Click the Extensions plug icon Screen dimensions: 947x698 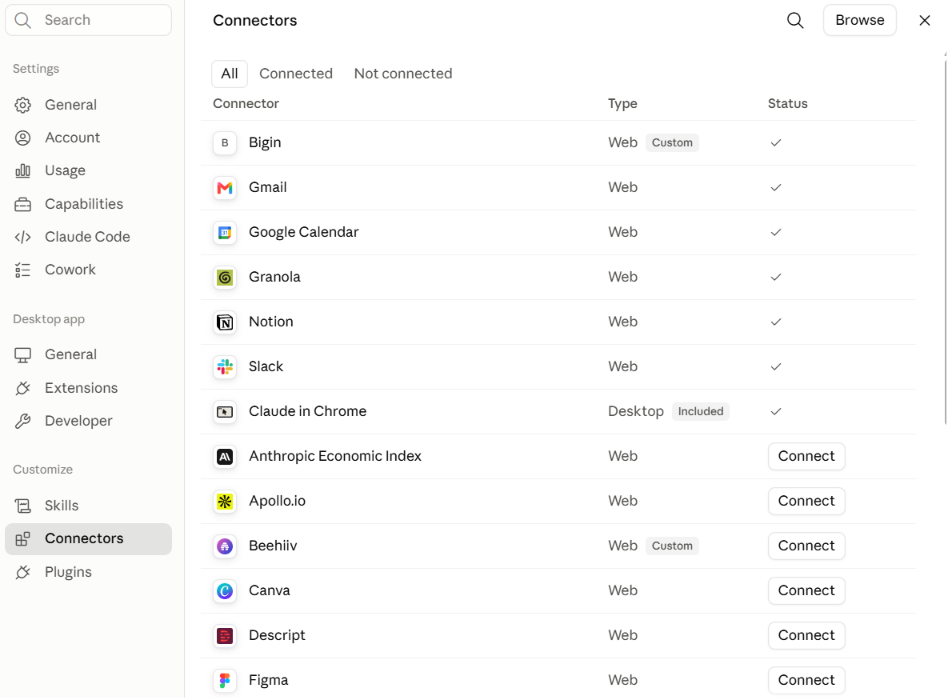tap(22, 388)
